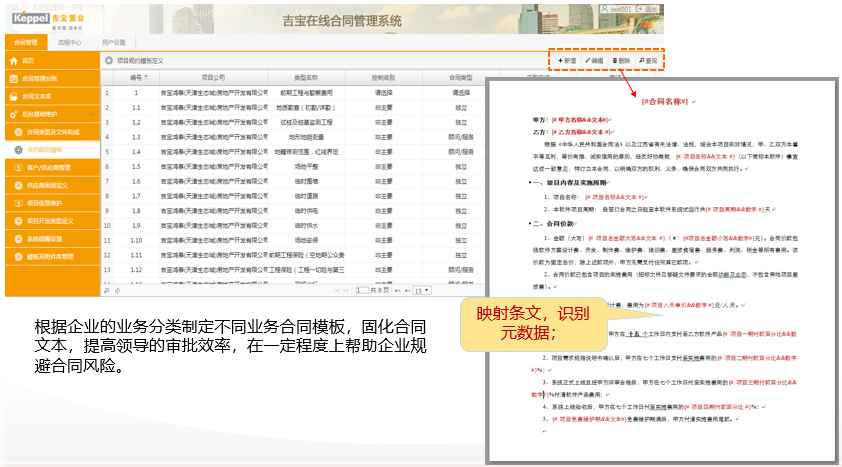Click the 控制级别 column header

[x=383, y=78]
